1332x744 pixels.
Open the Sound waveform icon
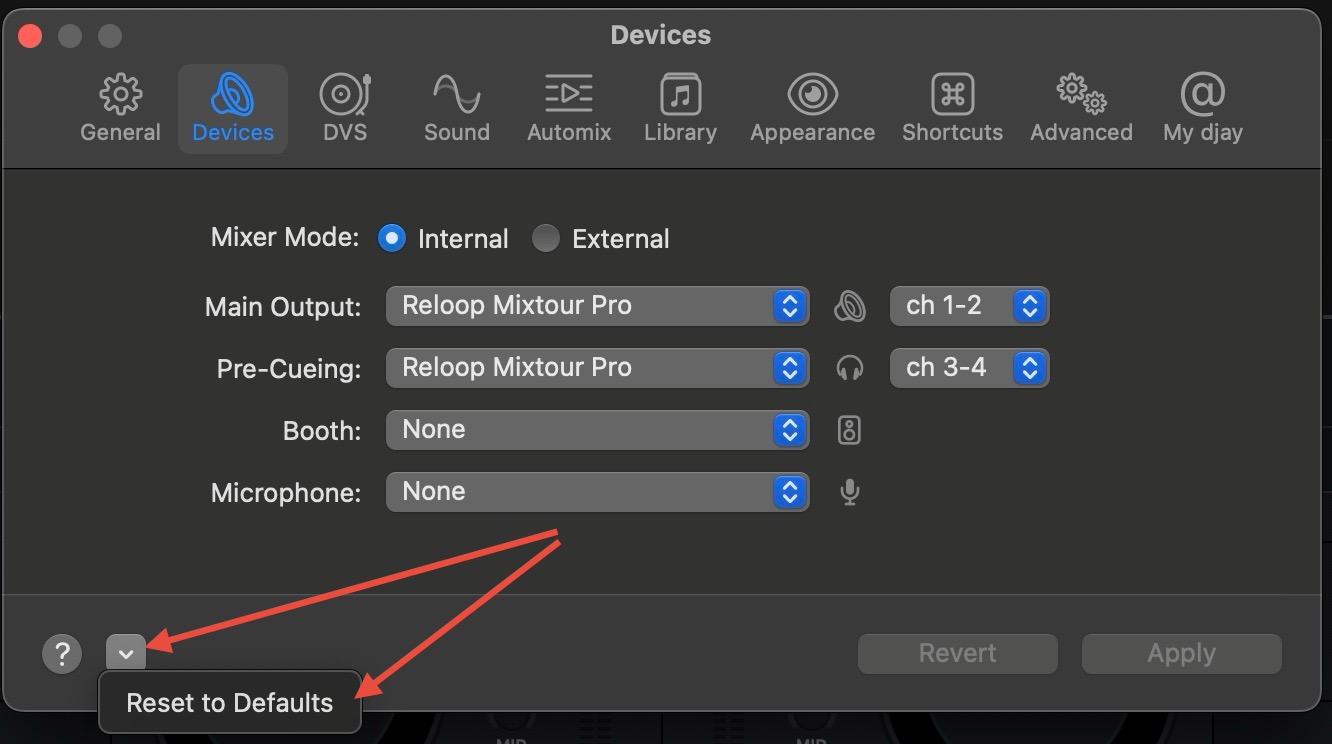(457, 95)
